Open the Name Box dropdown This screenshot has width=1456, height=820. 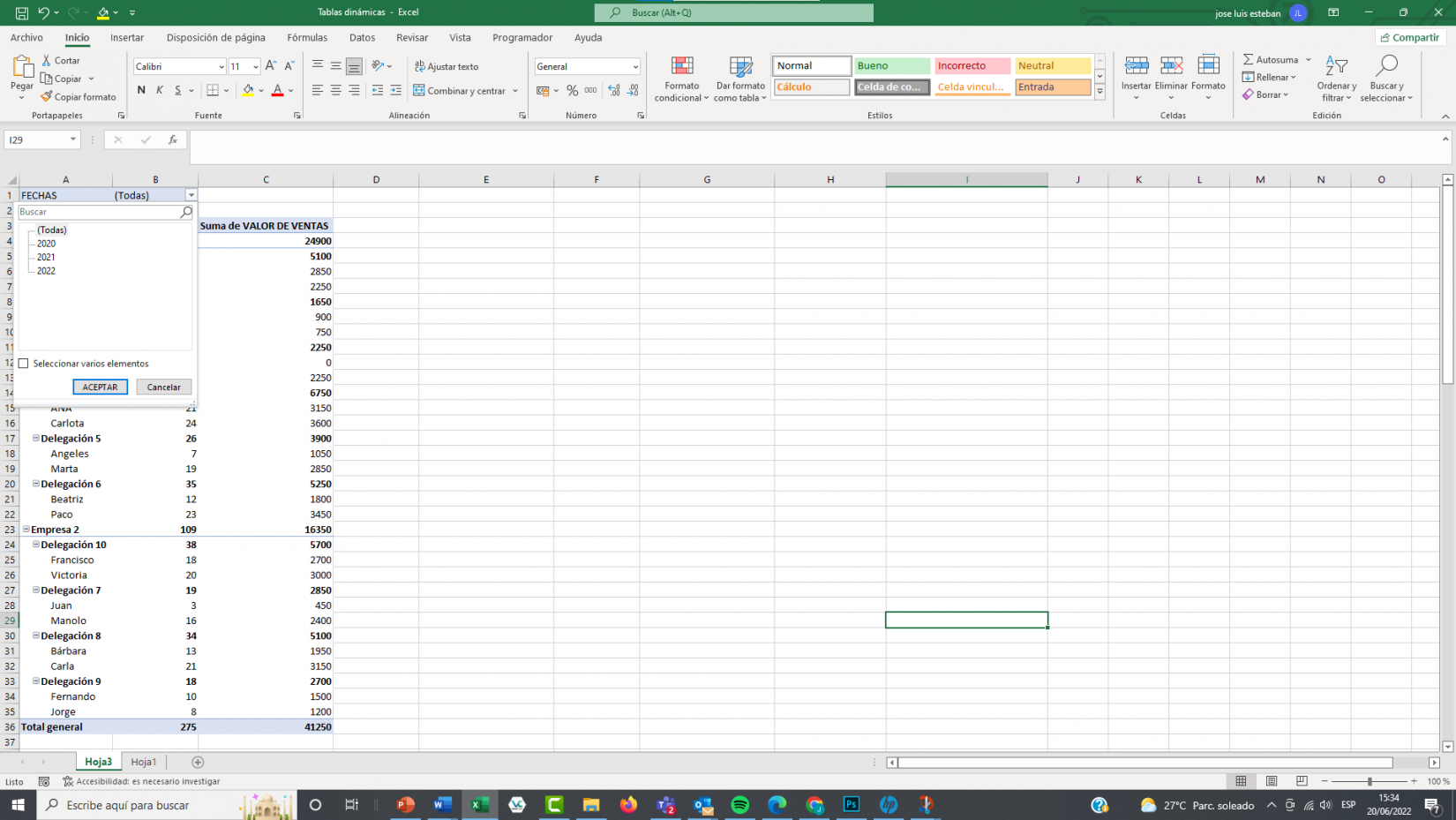(x=73, y=139)
